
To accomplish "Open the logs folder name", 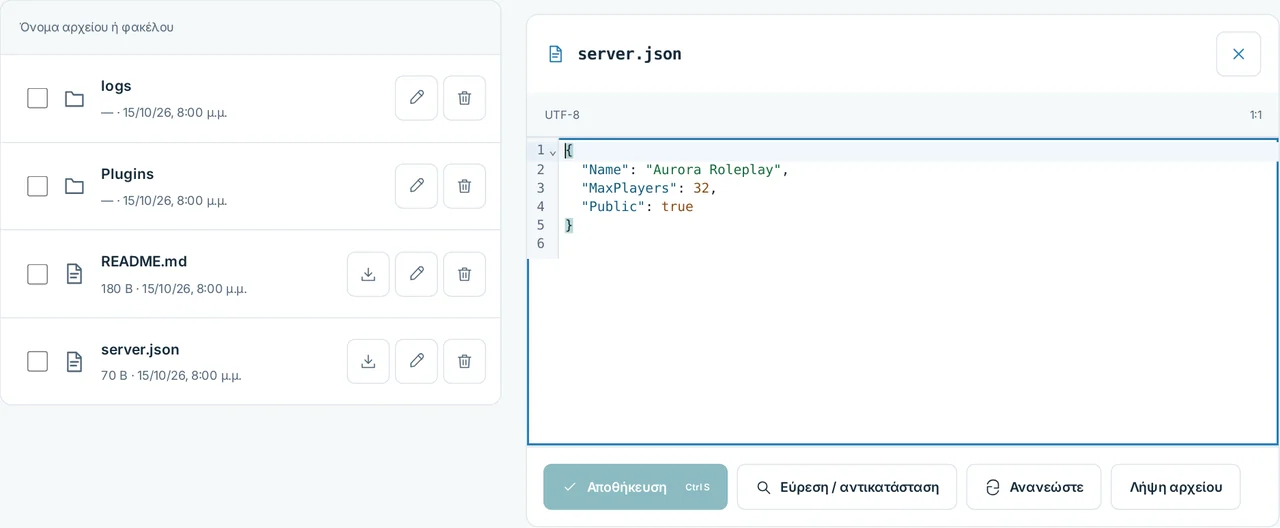I will 116,86.
